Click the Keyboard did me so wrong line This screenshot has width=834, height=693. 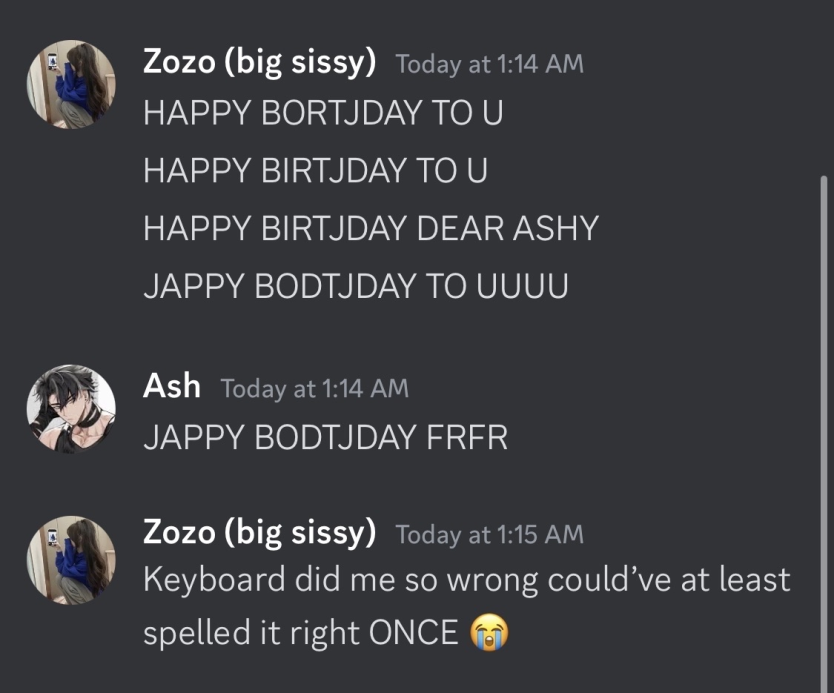click(x=466, y=580)
